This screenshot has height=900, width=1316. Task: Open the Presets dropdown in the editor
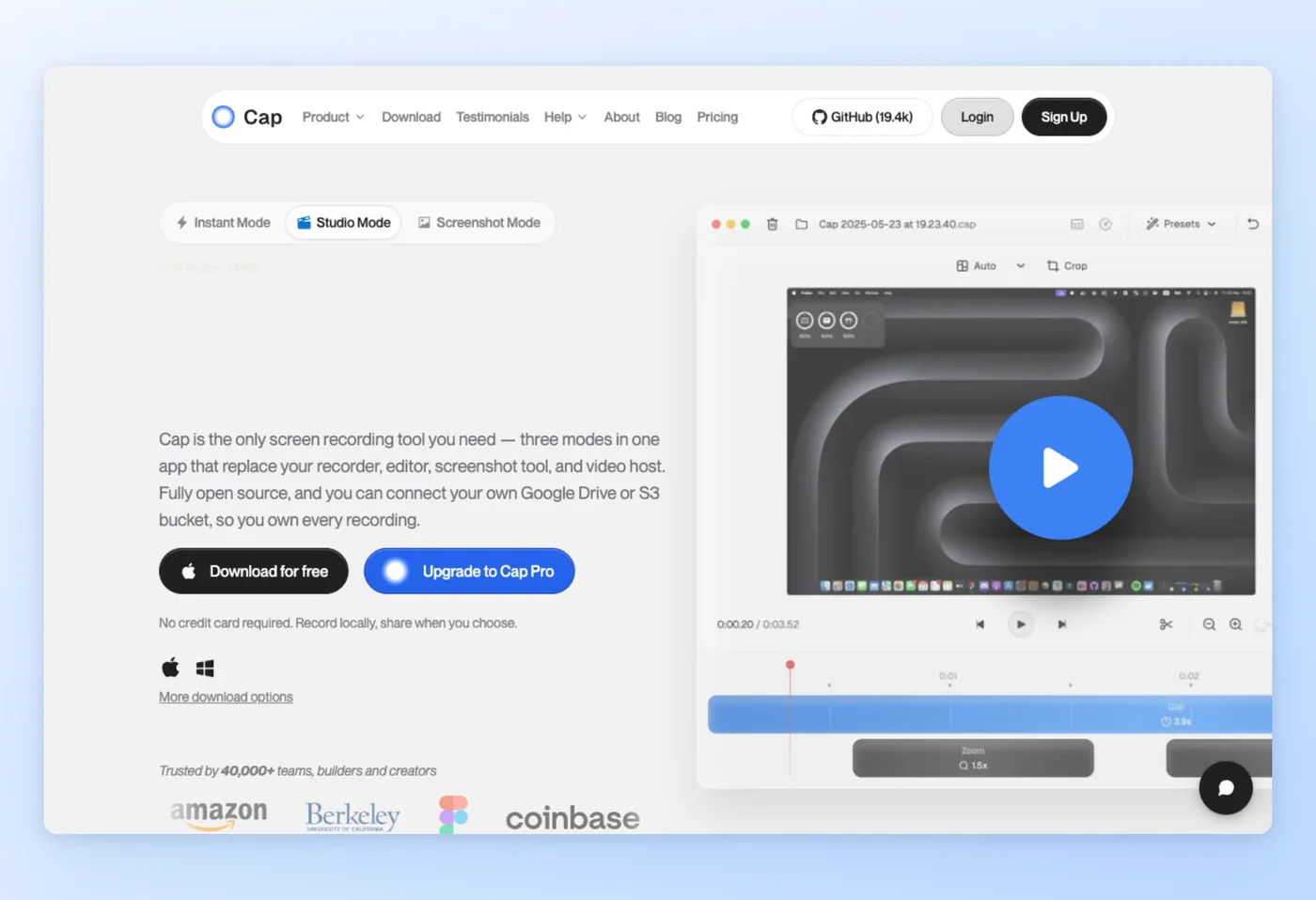pyautogui.click(x=1181, y=224)
